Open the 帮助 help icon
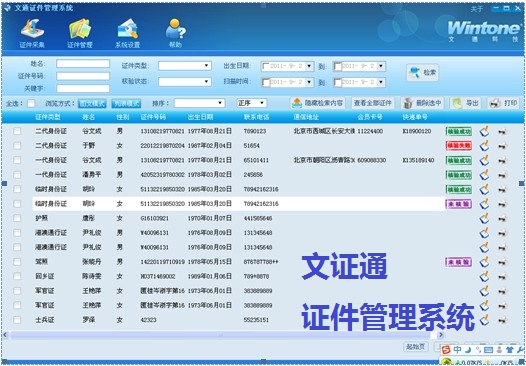Viewport: 526px width, 366px height. click(175, 30)
